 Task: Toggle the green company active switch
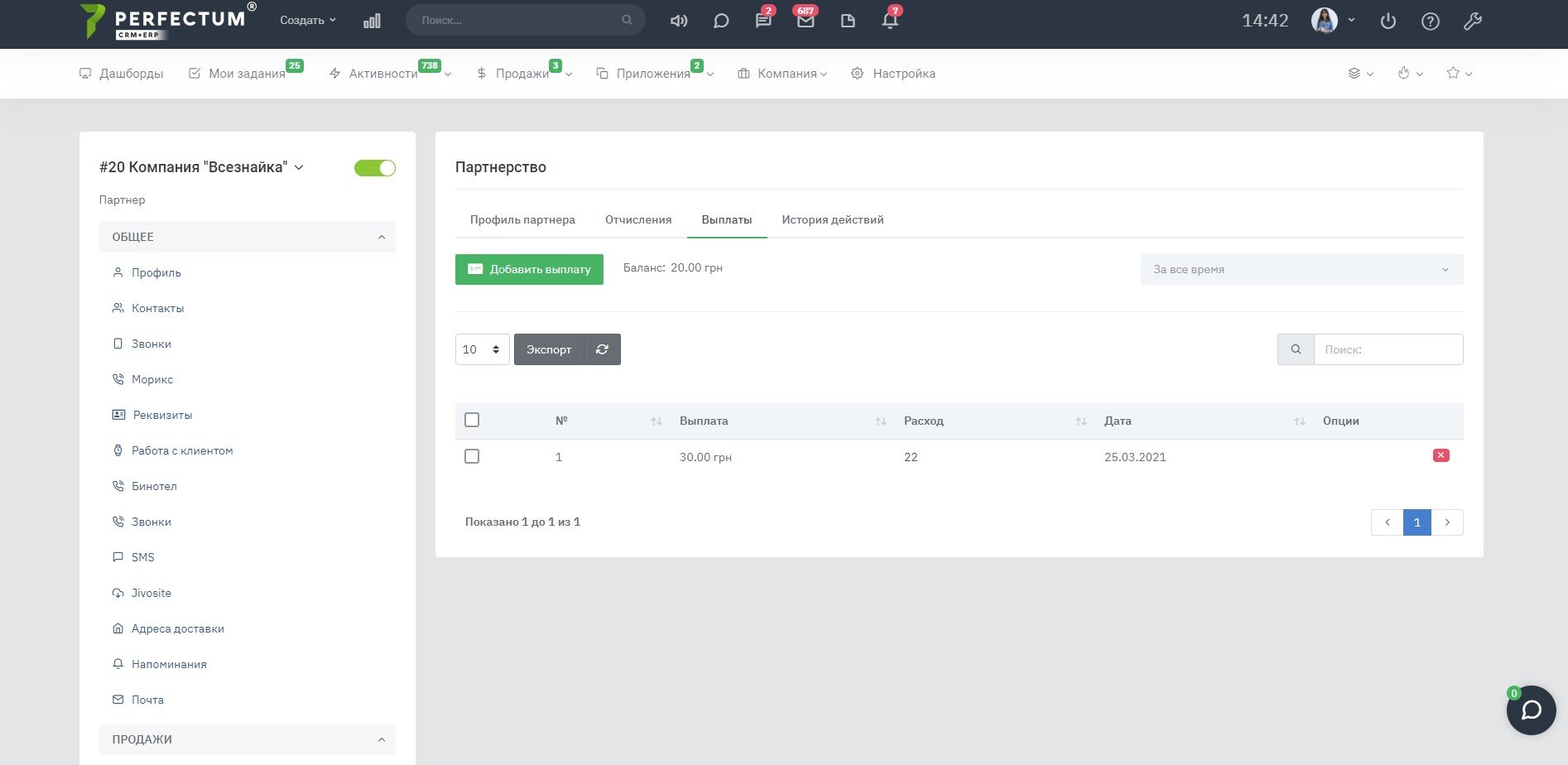(375, 168)
